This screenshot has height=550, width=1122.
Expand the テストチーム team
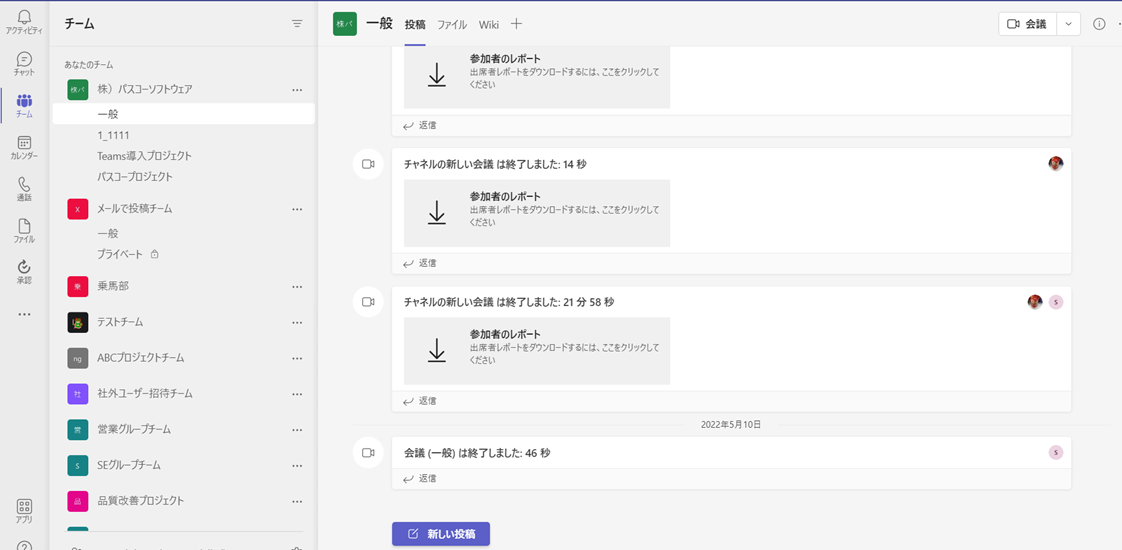coord(120,323)
